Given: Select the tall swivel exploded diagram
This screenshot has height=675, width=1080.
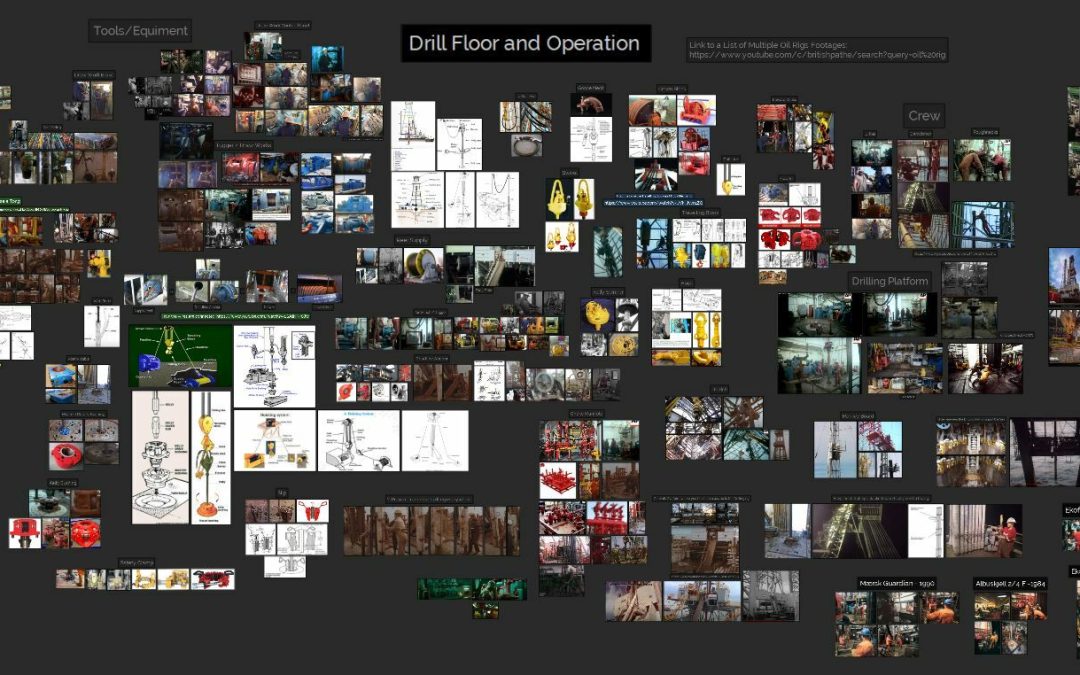Looking at the screenshot, I should point(160,456).
